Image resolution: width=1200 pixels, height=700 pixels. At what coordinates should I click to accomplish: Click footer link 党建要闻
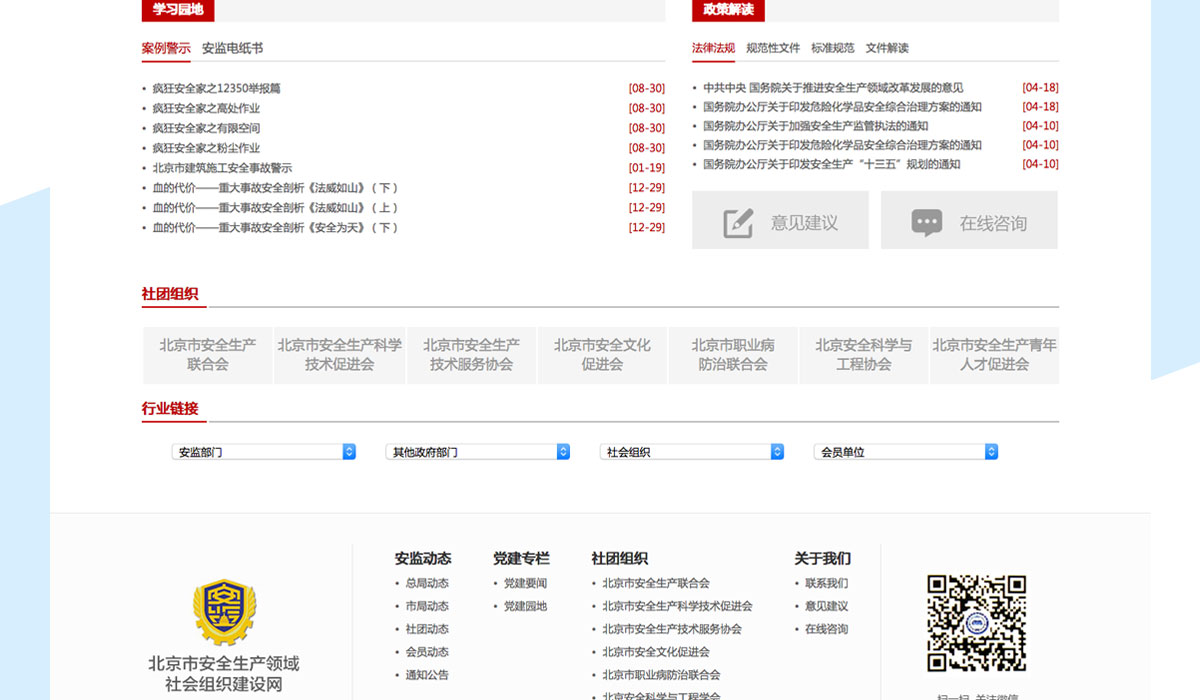coord(525,583)
